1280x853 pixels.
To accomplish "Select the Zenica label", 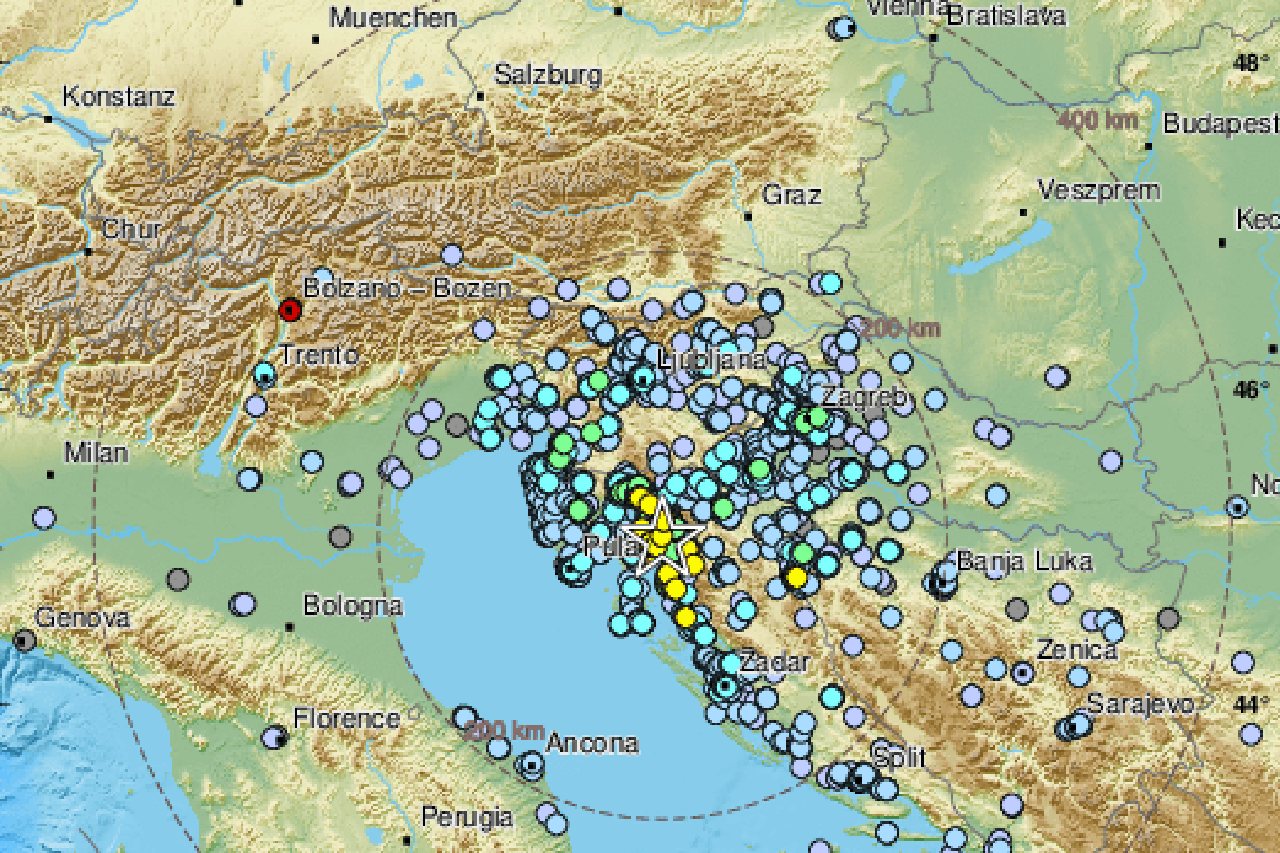I will tap(1076, 651).
